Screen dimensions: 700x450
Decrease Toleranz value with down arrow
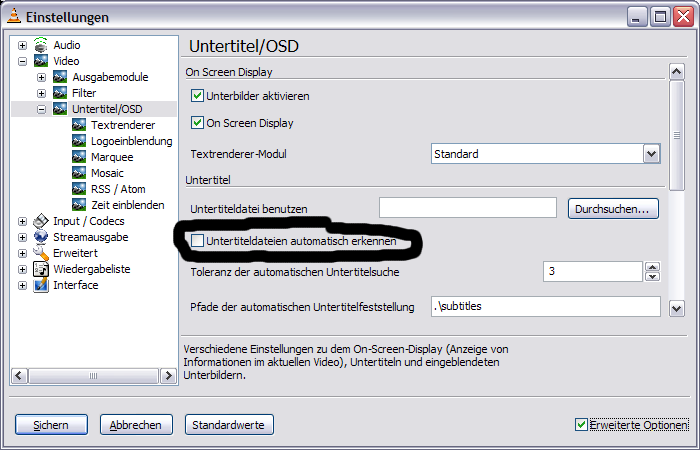(x=652, y=276)
